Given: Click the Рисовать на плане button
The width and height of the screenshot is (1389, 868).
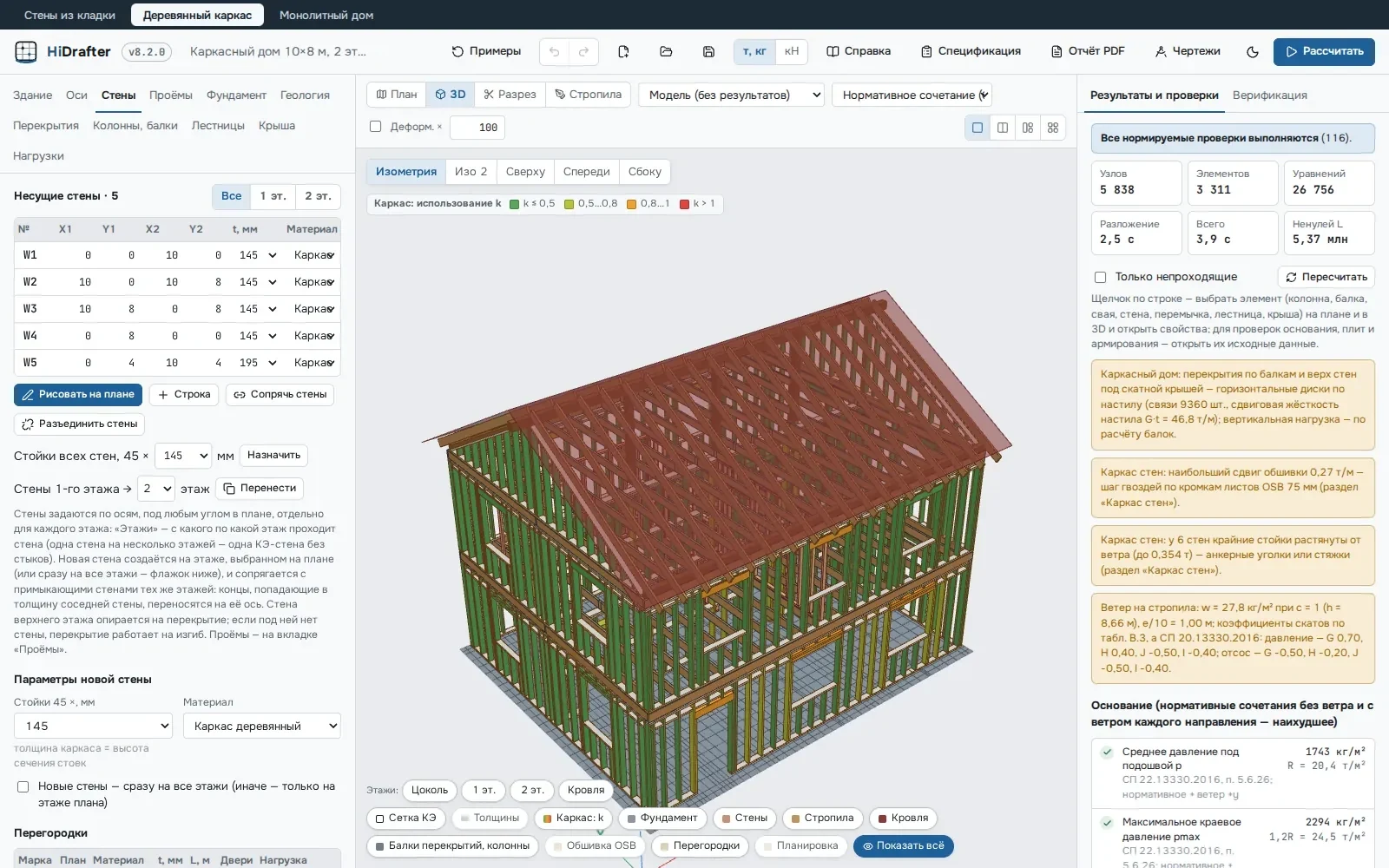Looking at the screenshot, I should click(x=78, y=394).
